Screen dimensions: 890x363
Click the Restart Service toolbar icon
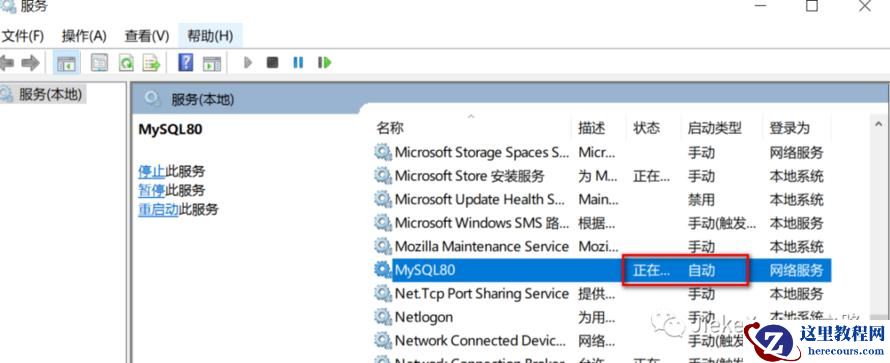(x=324, y=62)
